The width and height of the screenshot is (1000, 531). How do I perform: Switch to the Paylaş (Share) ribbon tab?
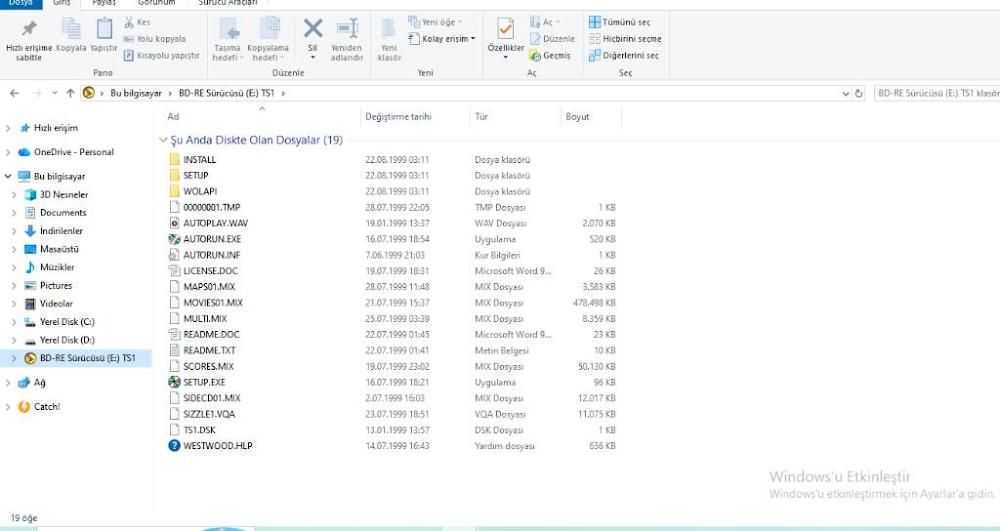pos(103,3)
